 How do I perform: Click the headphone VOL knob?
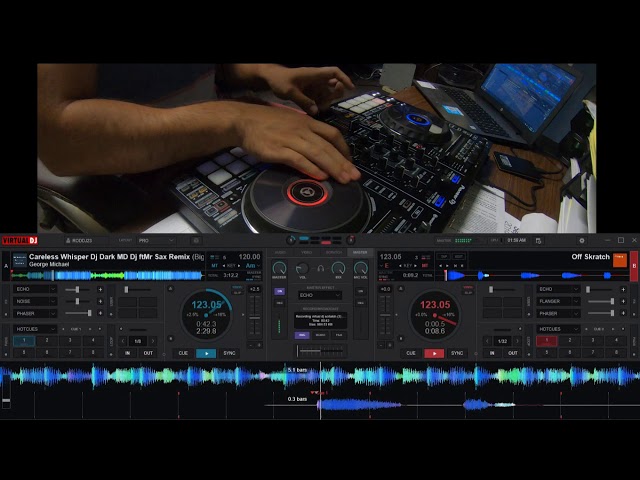pyautogui.click(x=302, y=268)
